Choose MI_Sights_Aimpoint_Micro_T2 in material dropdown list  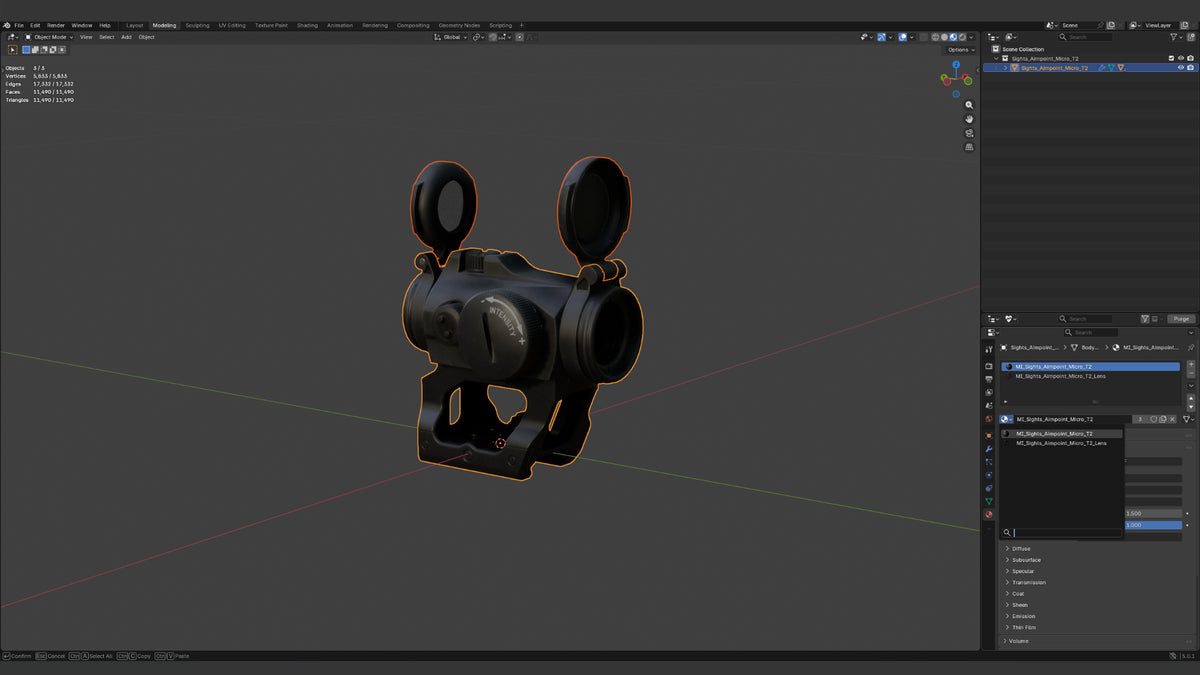coord(1061,434)
